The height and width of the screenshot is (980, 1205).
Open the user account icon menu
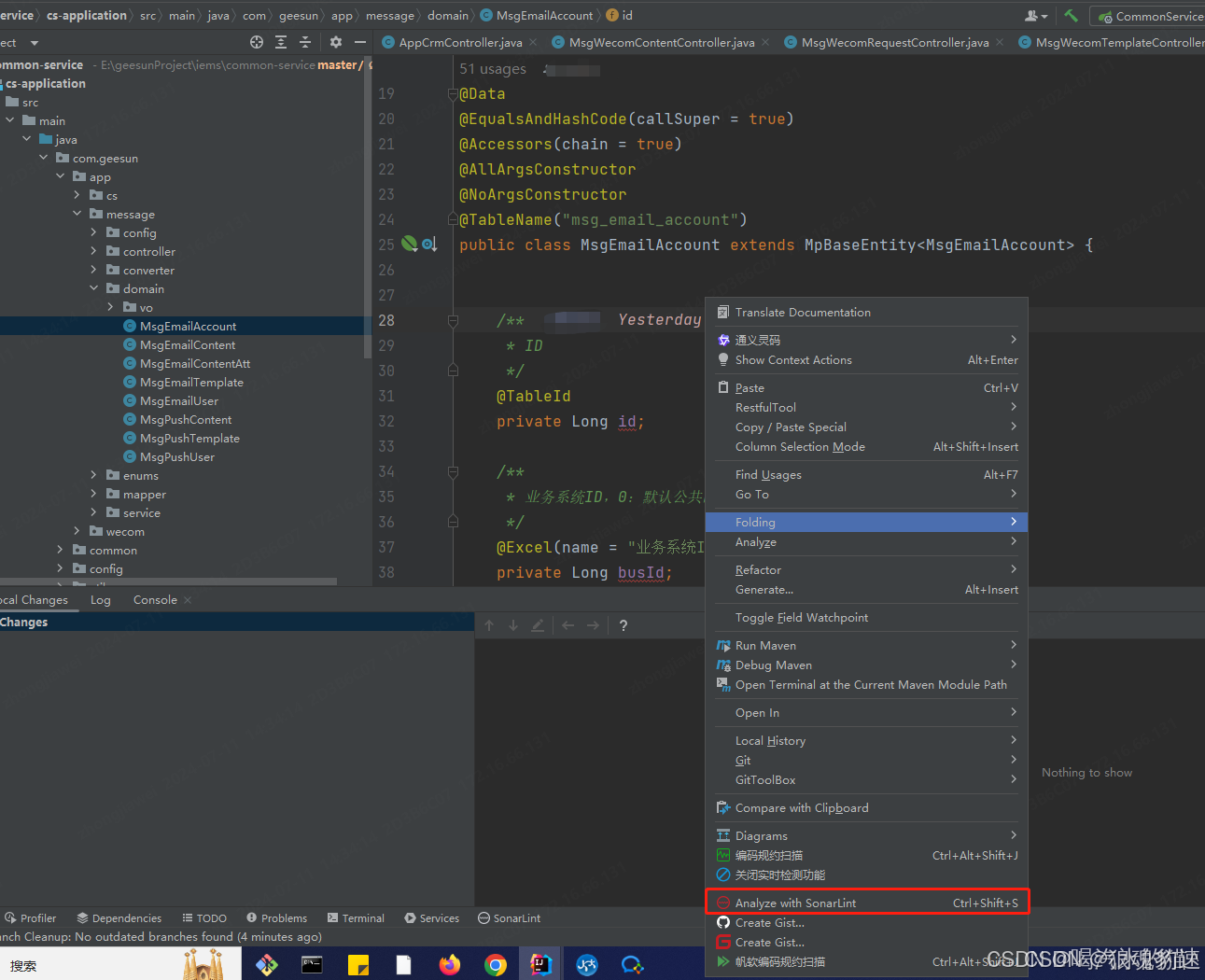pyautogui.click(x=1036, y=16)
